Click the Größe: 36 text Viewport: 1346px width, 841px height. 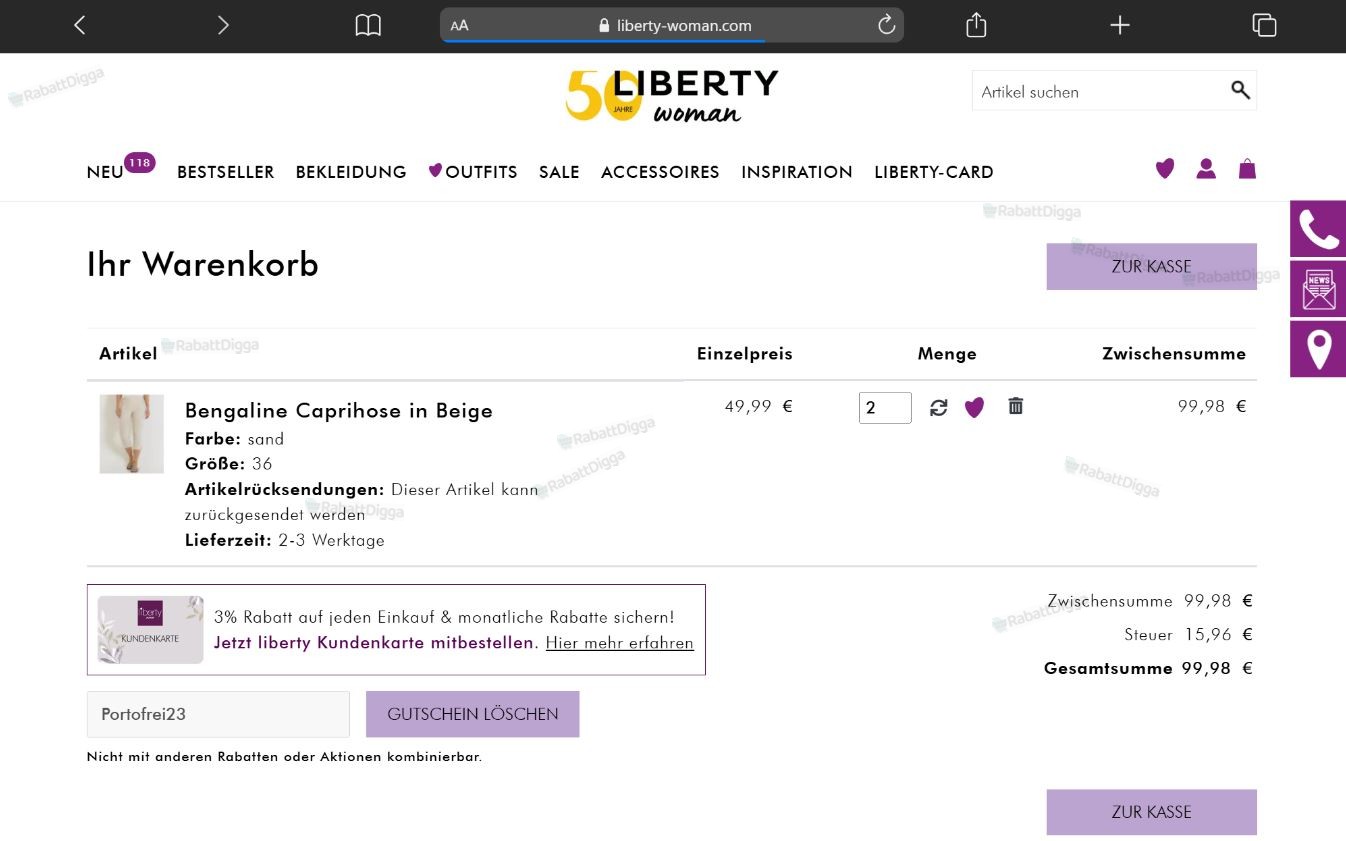click(229, 464)
